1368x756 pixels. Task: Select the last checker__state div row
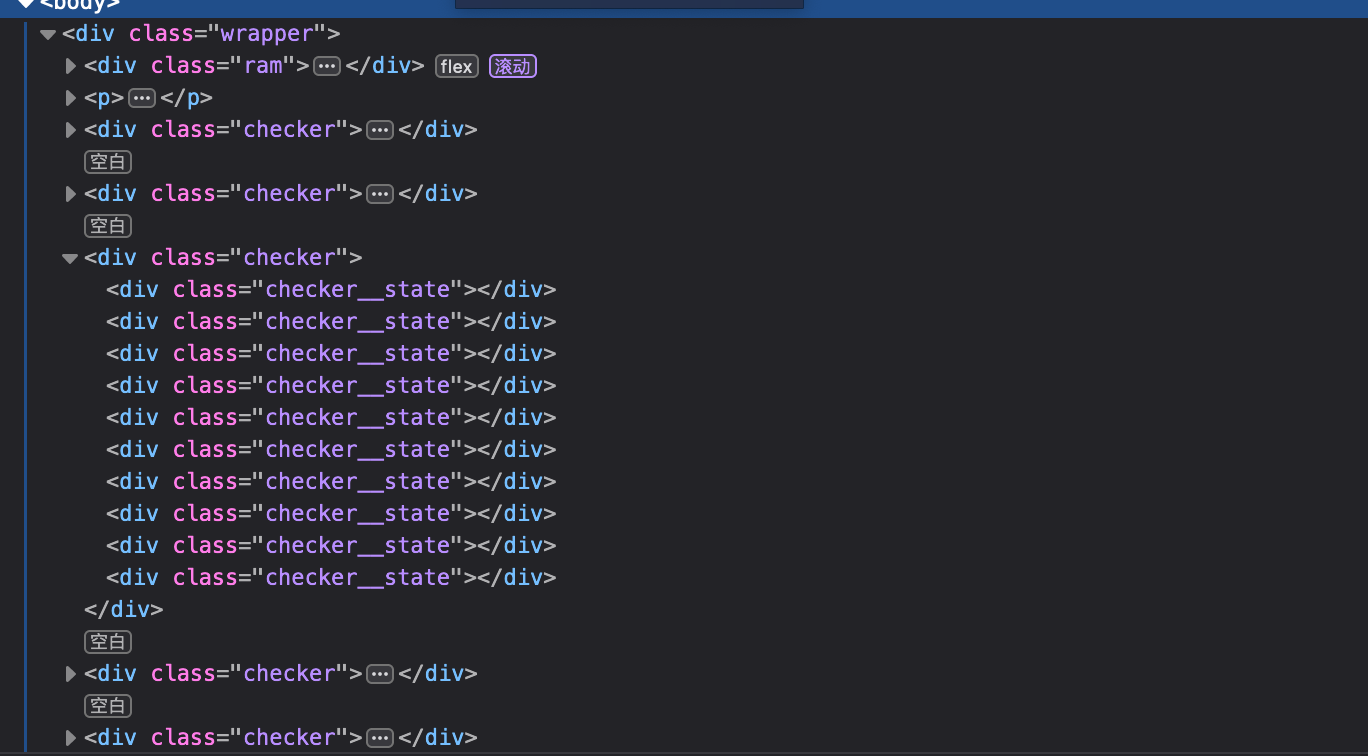click(x=331, y=578)
